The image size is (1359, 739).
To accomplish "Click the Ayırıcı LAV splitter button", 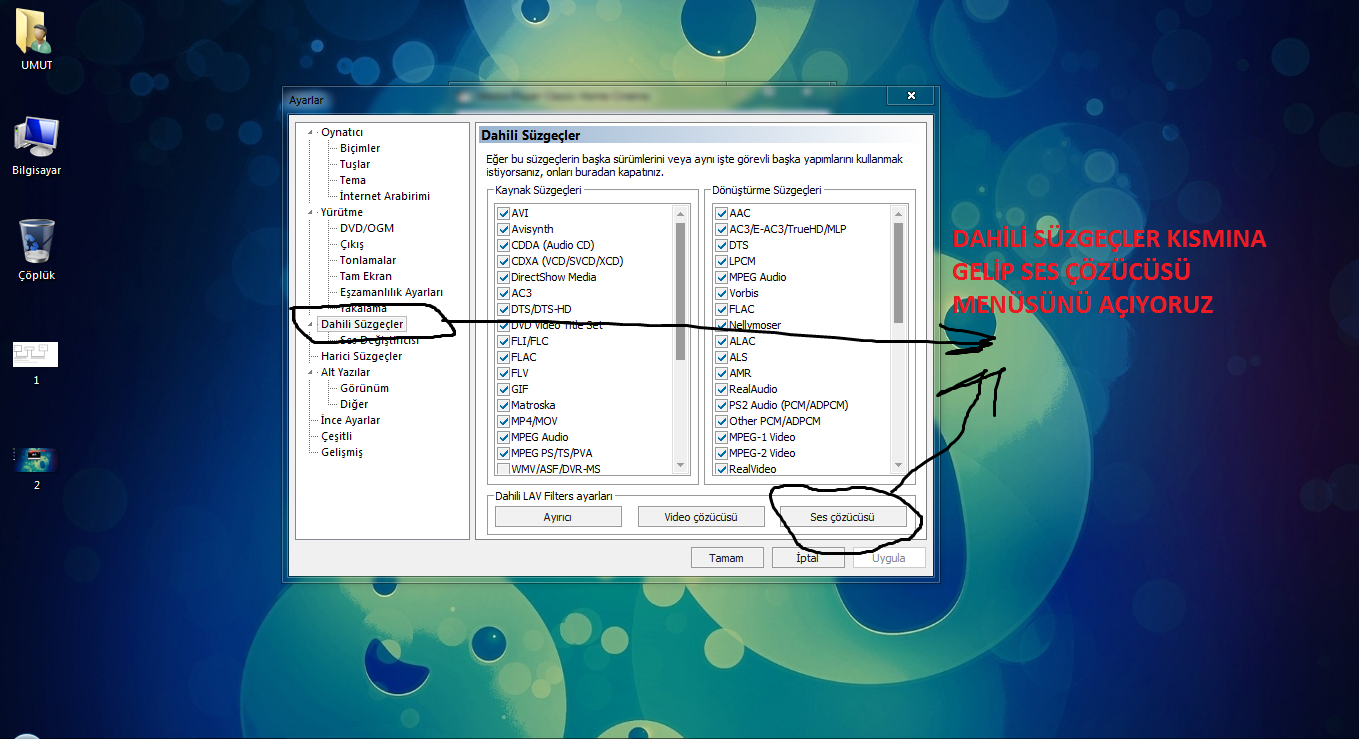I will point(558,517).
